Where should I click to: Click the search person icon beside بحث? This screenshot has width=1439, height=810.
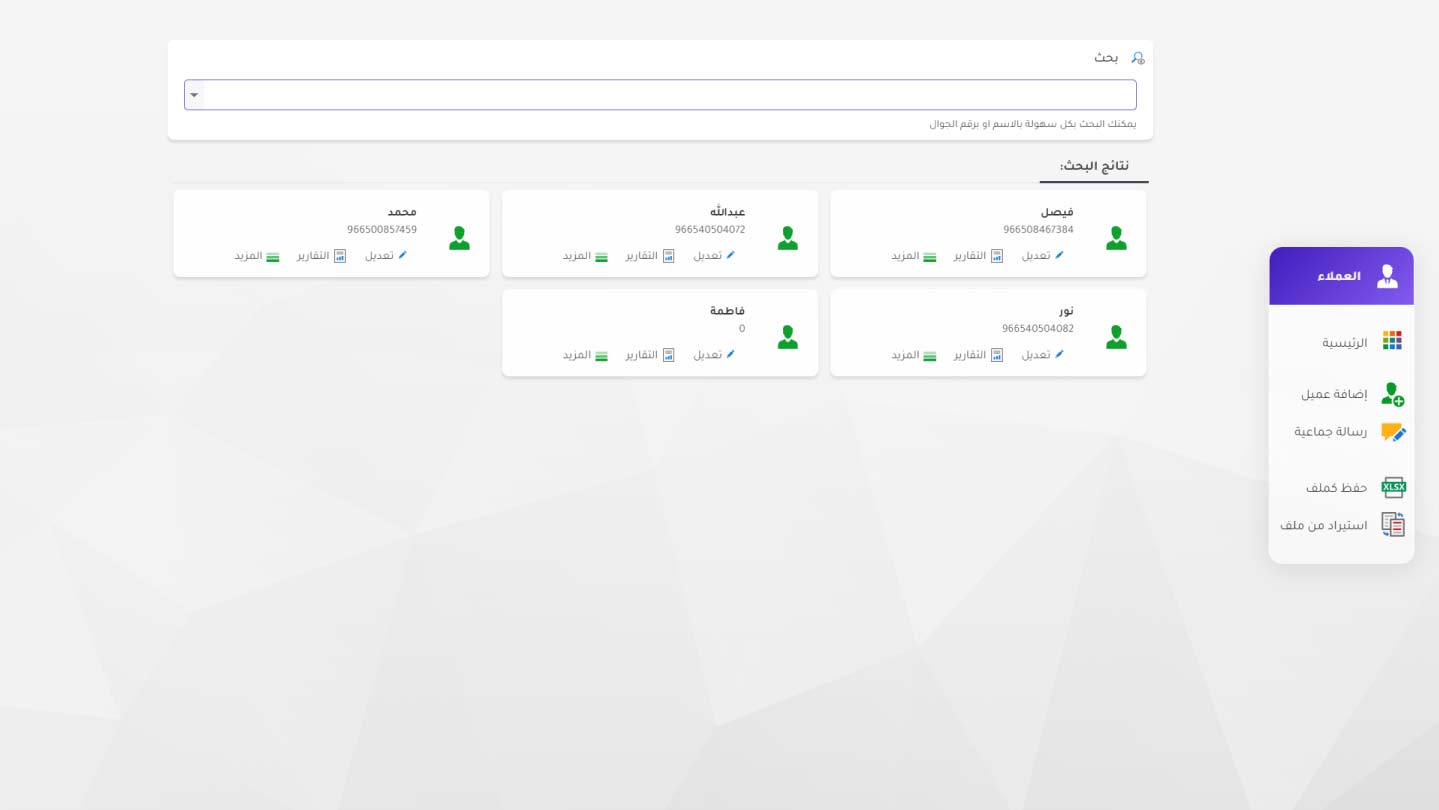click(1137, 58)
